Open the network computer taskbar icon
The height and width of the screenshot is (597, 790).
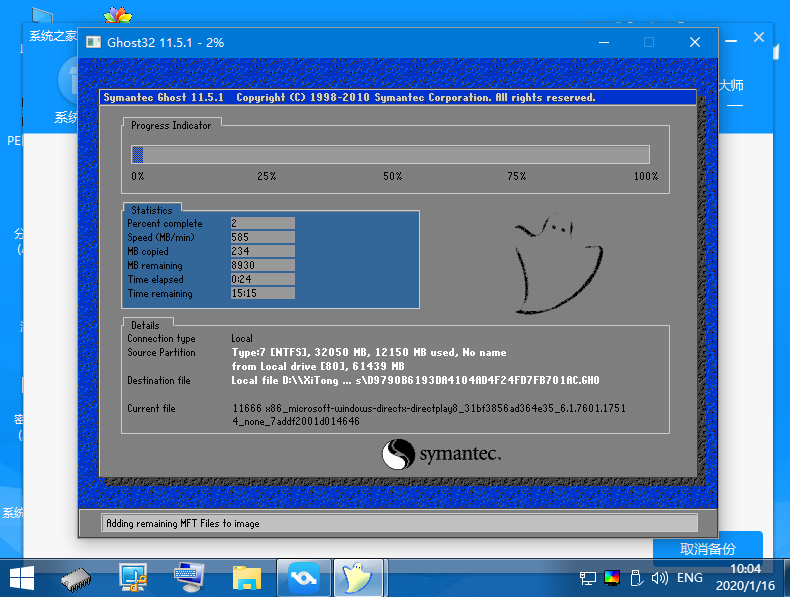(x=132, y=577)
